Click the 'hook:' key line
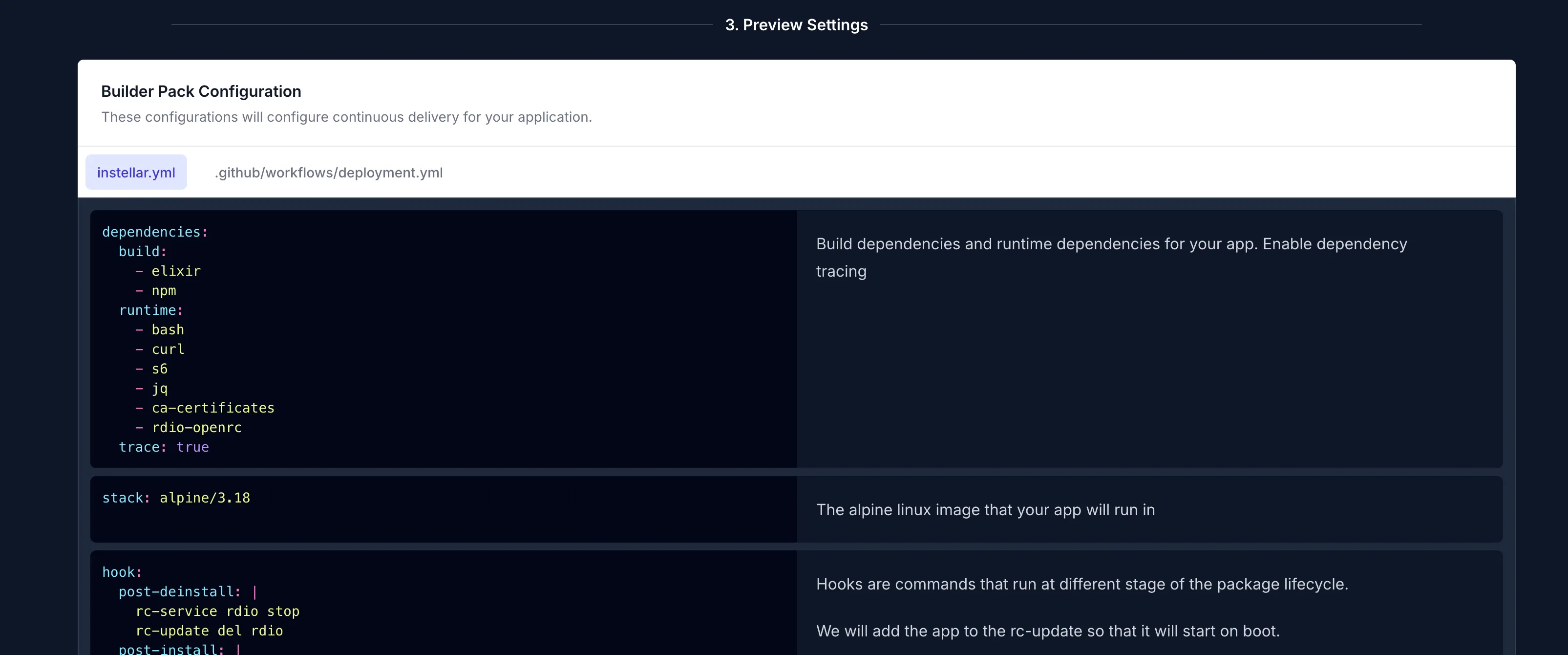The image size is (1568, 655). point(122,572)
